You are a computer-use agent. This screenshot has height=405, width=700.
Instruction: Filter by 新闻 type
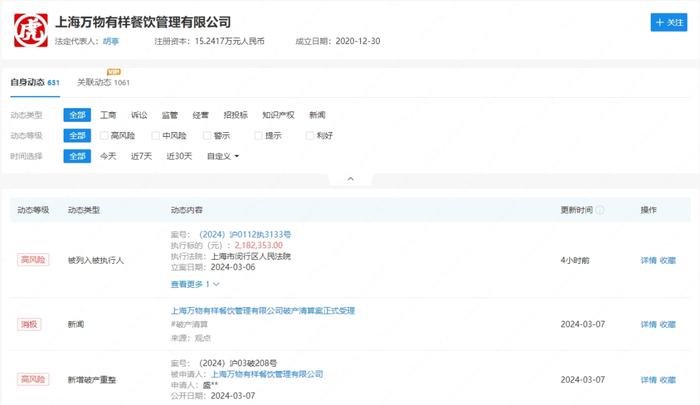(x=317, y=115)
